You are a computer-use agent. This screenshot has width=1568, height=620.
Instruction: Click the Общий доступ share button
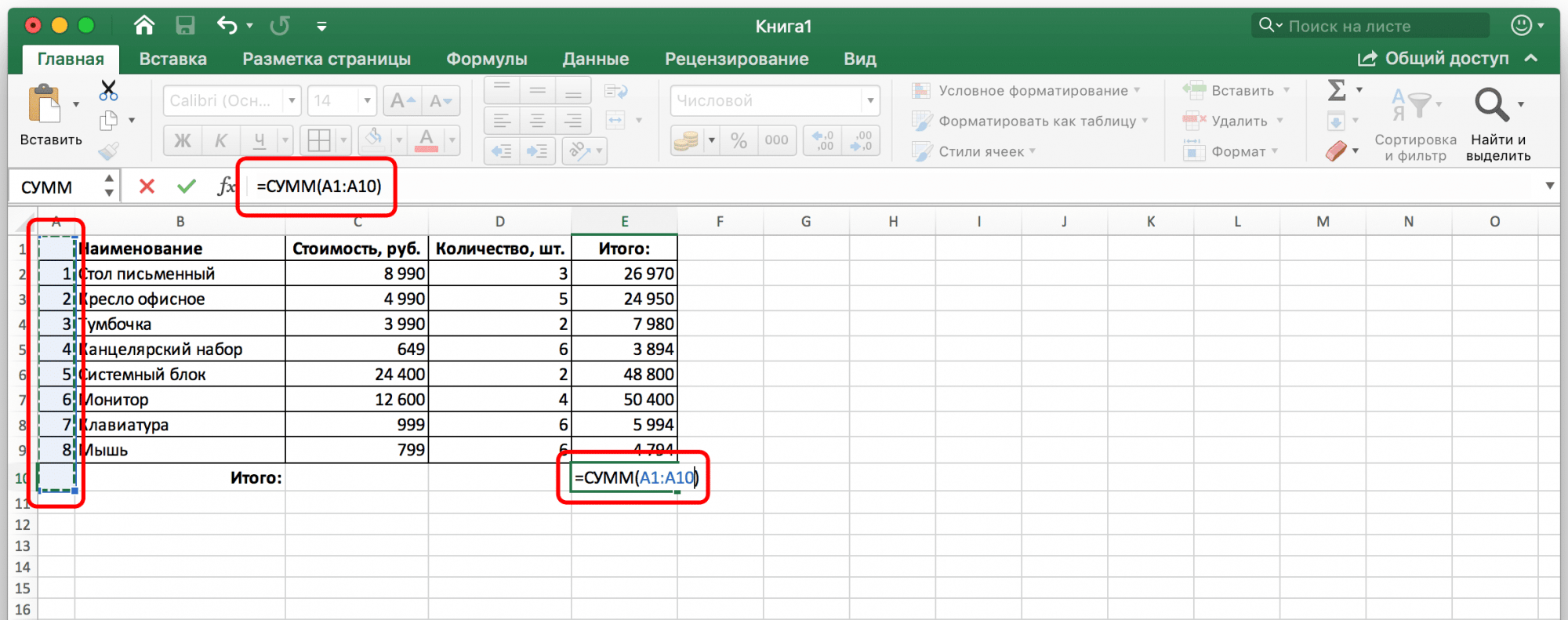tap(1433, 59)
